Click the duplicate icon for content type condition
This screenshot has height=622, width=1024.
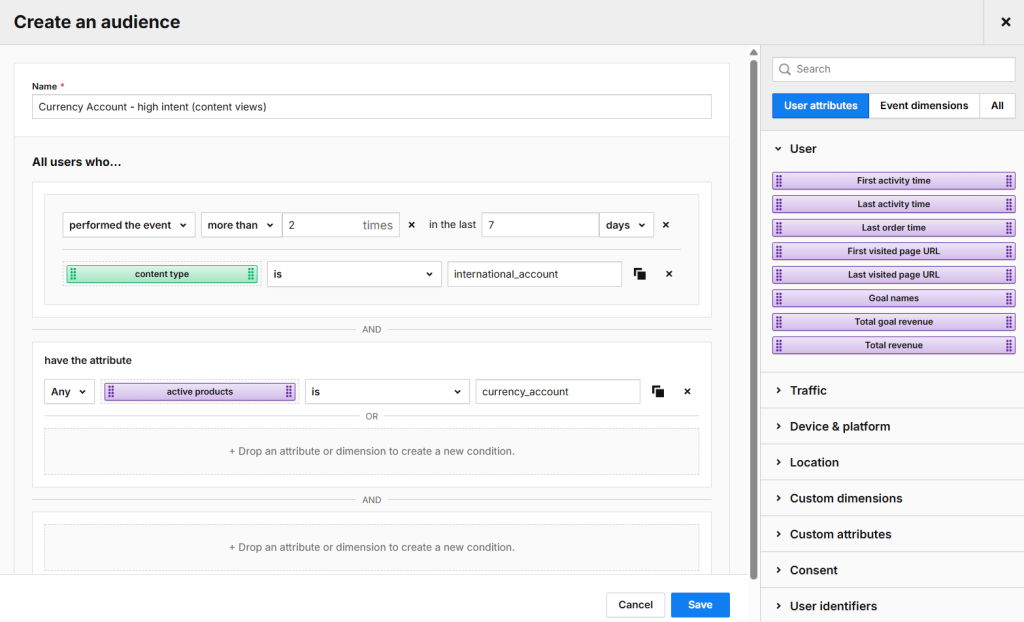[640, 274]
